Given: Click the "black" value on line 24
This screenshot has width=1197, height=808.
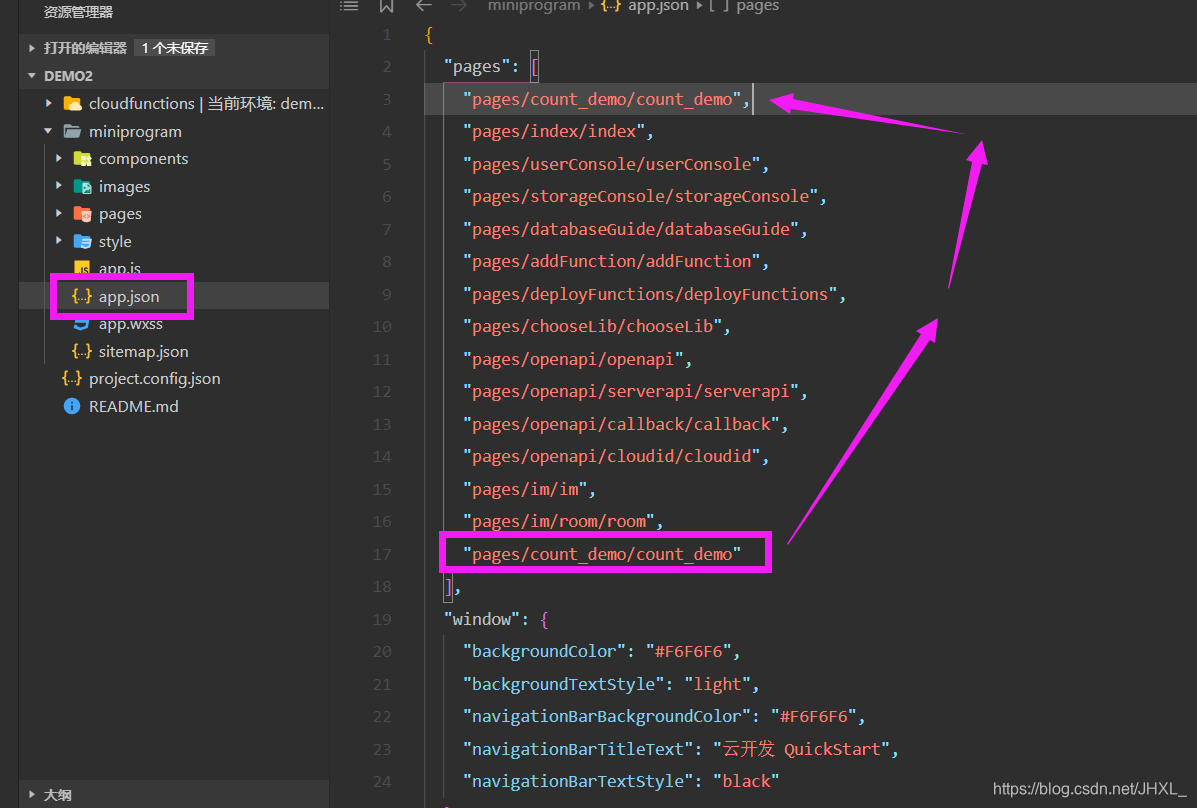Looking at the screenshot, I should coord(746,781).
